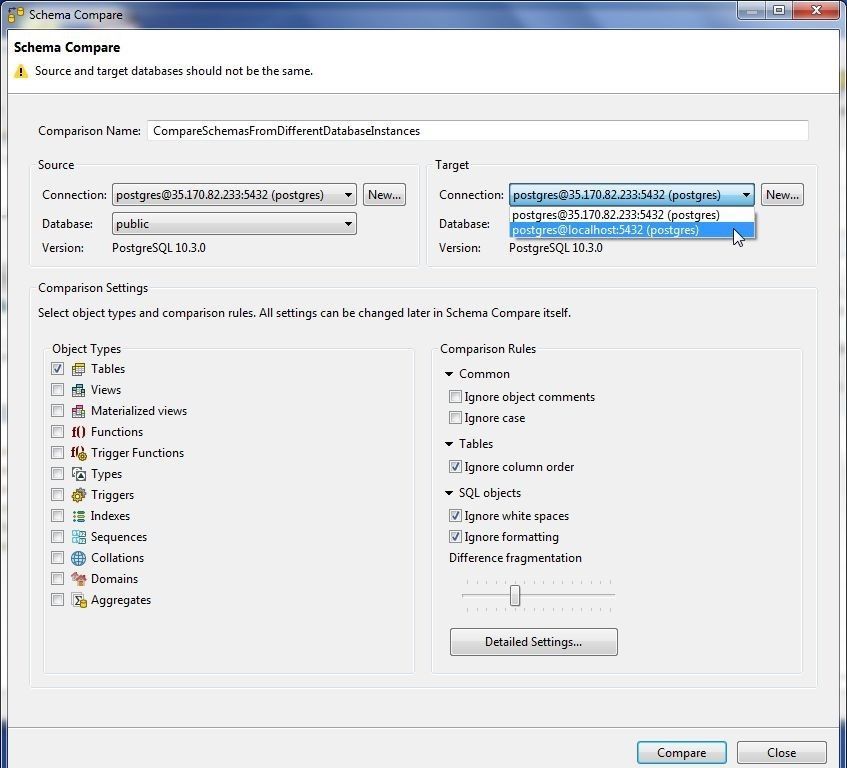Enable Ignore object comments

click(x=455, y=397)
